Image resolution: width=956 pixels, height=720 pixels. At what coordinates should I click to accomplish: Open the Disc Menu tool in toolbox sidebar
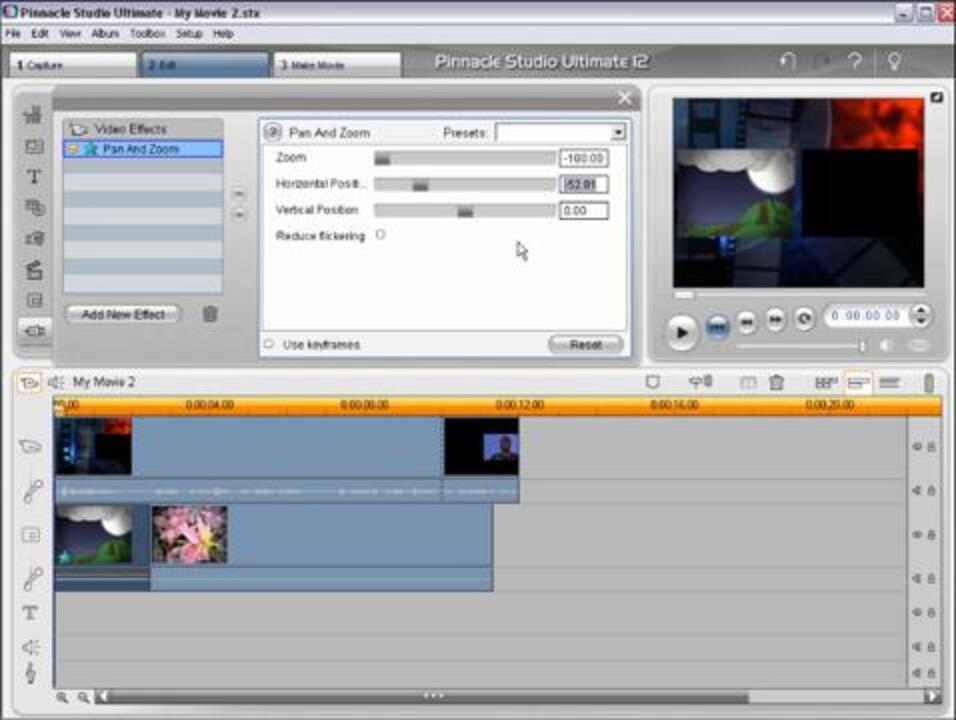click(34, 207)
